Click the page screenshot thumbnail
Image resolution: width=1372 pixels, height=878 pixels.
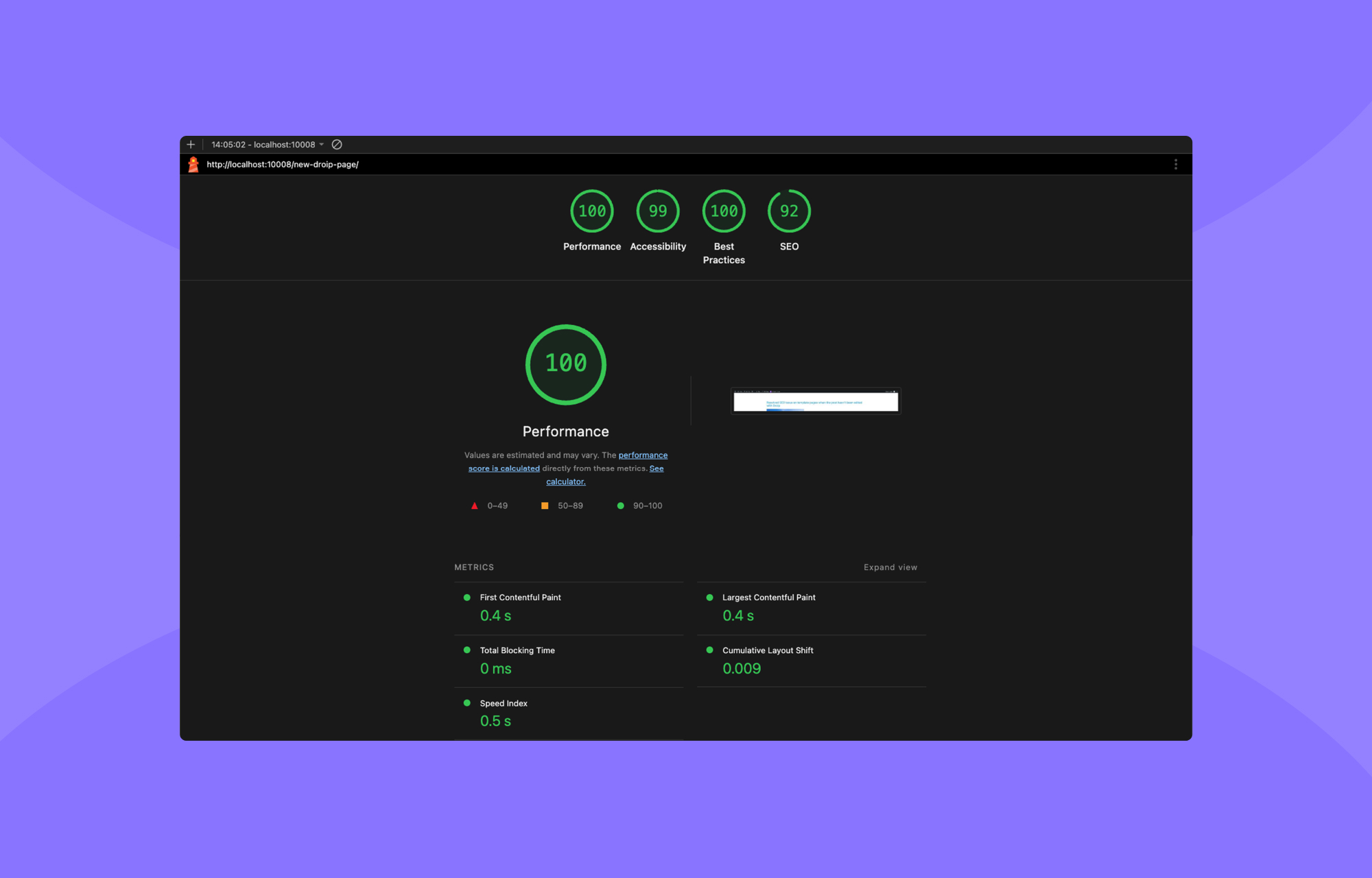(815, 401)
